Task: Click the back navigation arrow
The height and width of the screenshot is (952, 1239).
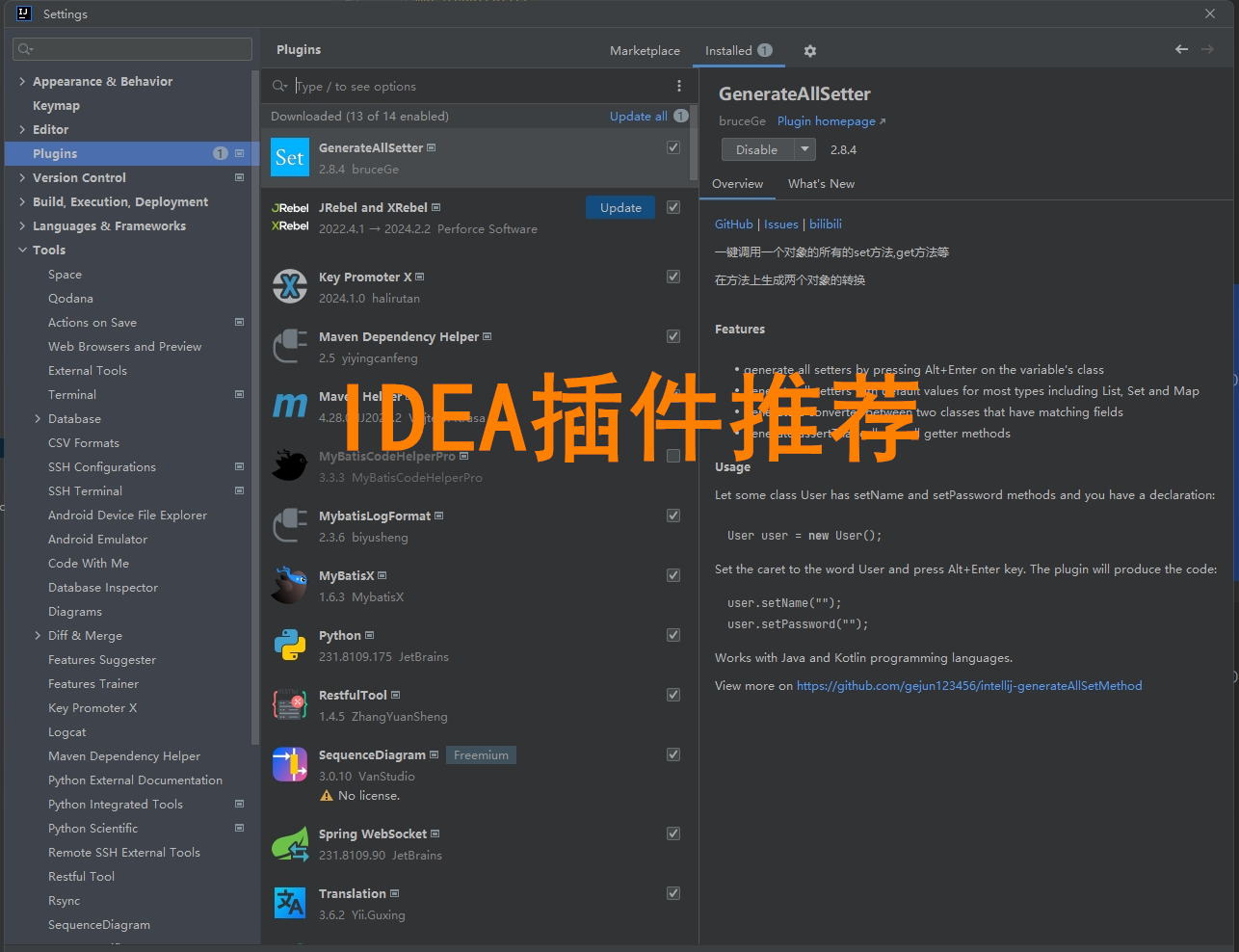Action: click(x=1181, y=49)
